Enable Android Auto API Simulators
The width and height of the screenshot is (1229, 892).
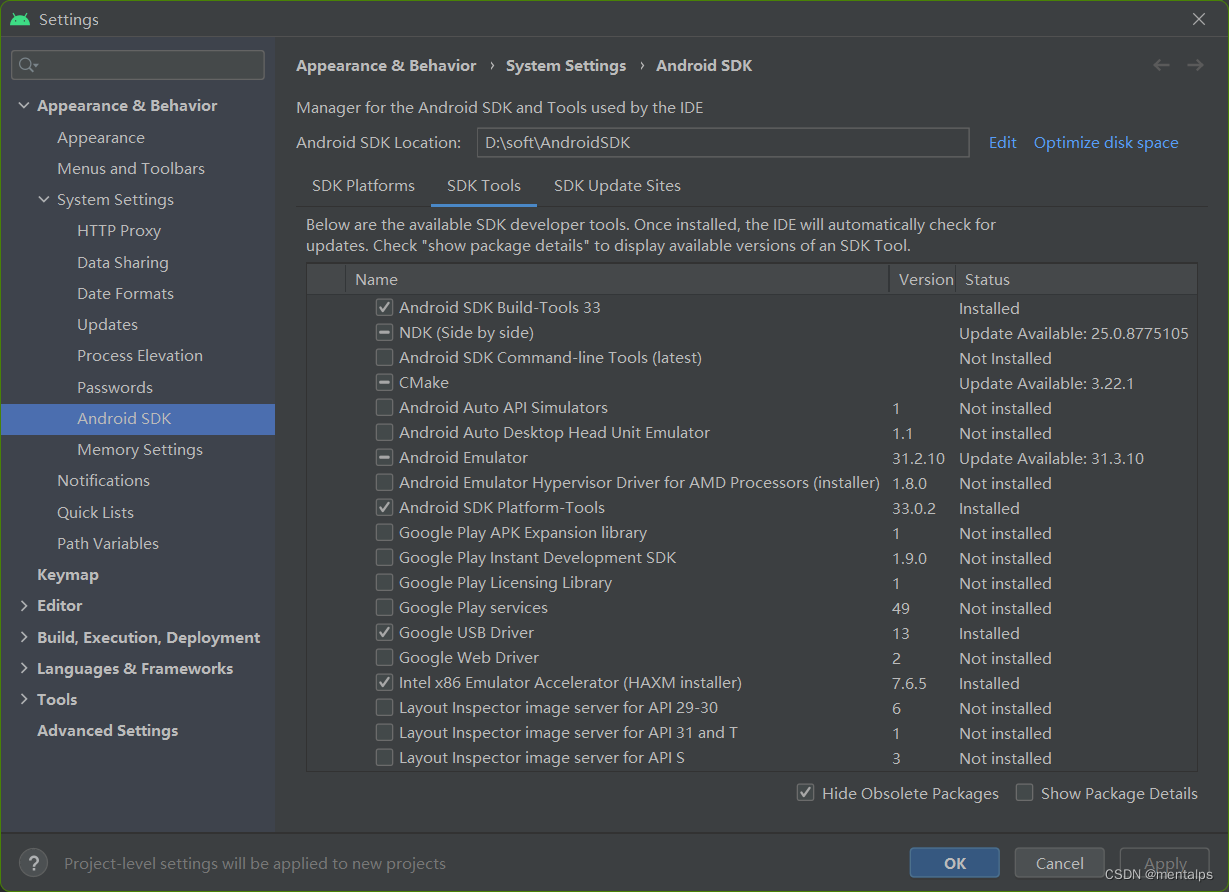[384, 407]
